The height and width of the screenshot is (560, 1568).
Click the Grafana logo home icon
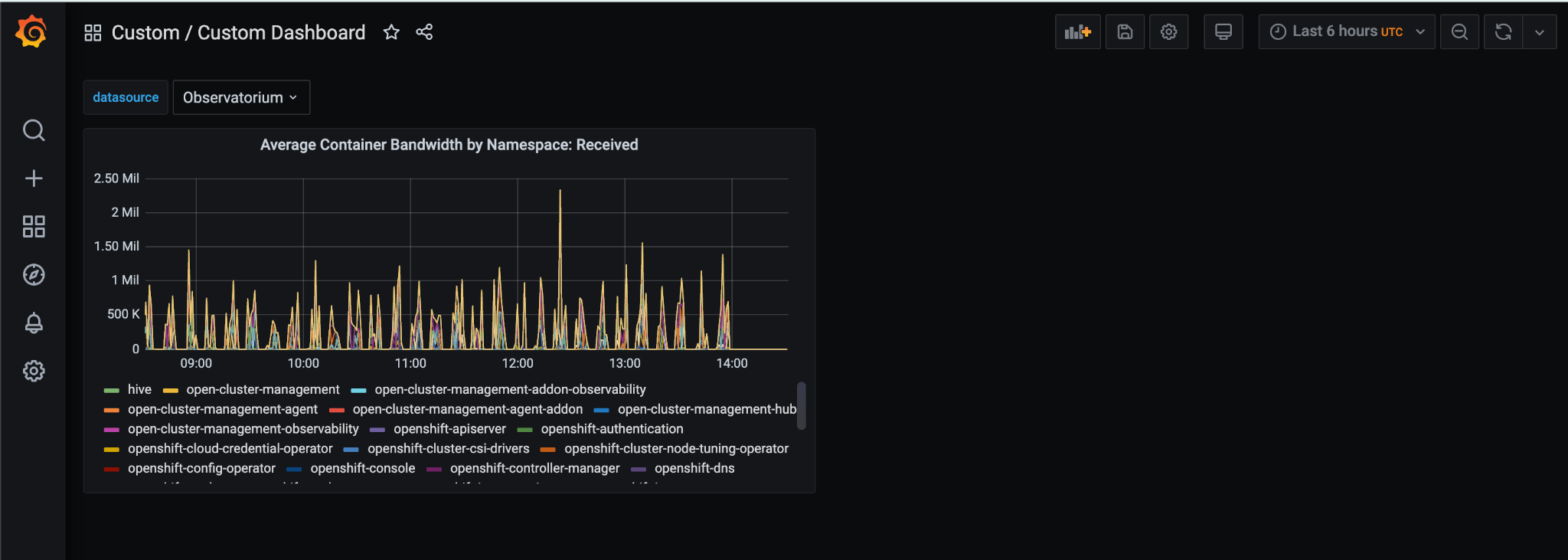click(x=32, y=32)
